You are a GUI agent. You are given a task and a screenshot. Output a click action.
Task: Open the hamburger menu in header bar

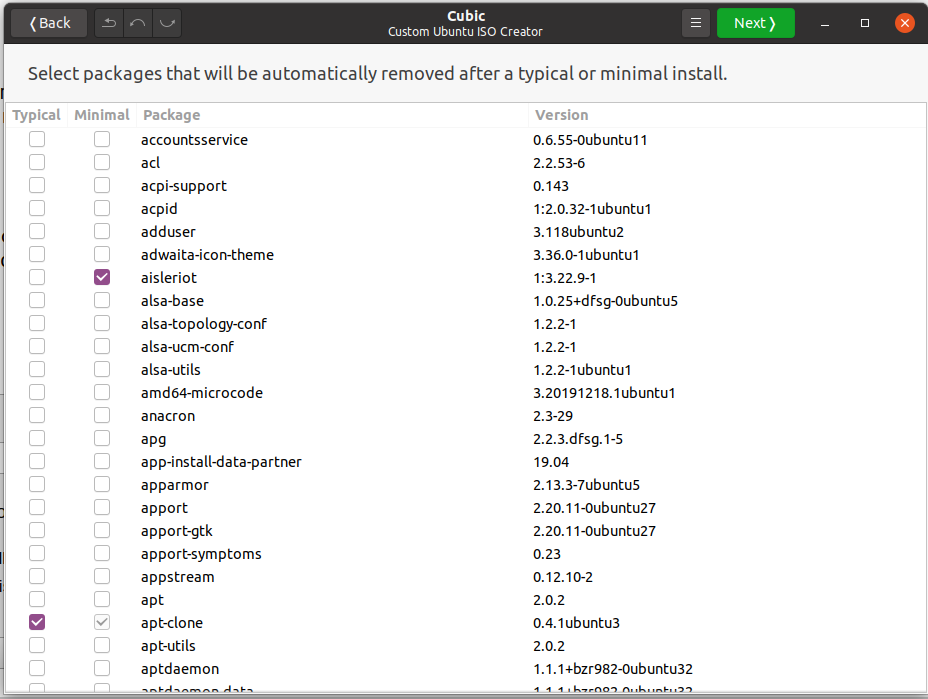696,23
